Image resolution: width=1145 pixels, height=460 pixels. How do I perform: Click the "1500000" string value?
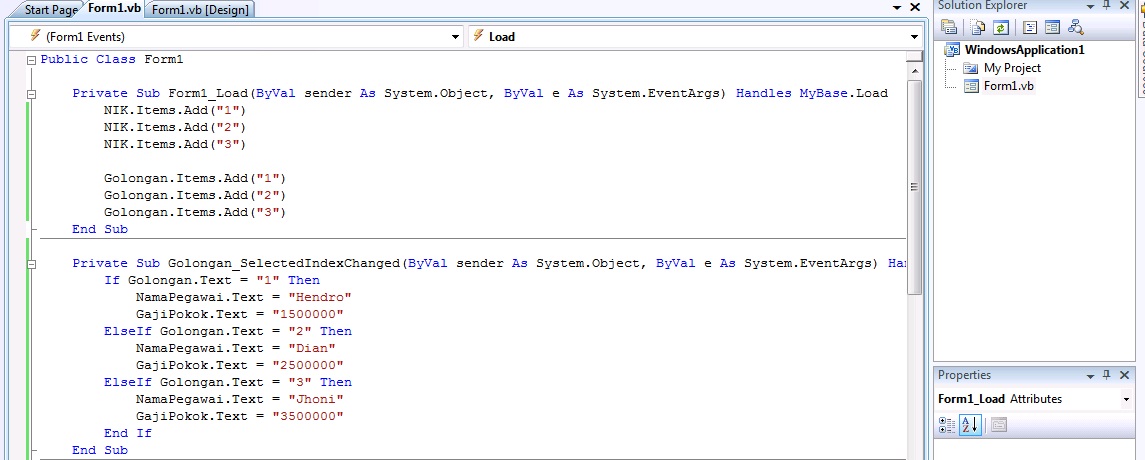click(307, 314)
